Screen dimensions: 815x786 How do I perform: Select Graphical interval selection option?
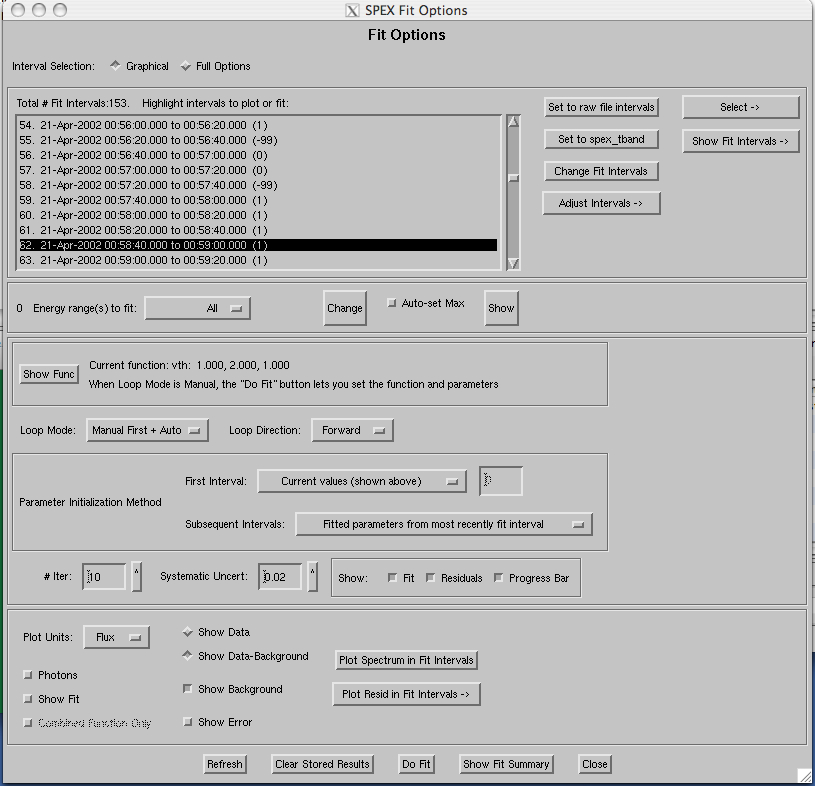[x=115, y=66]
